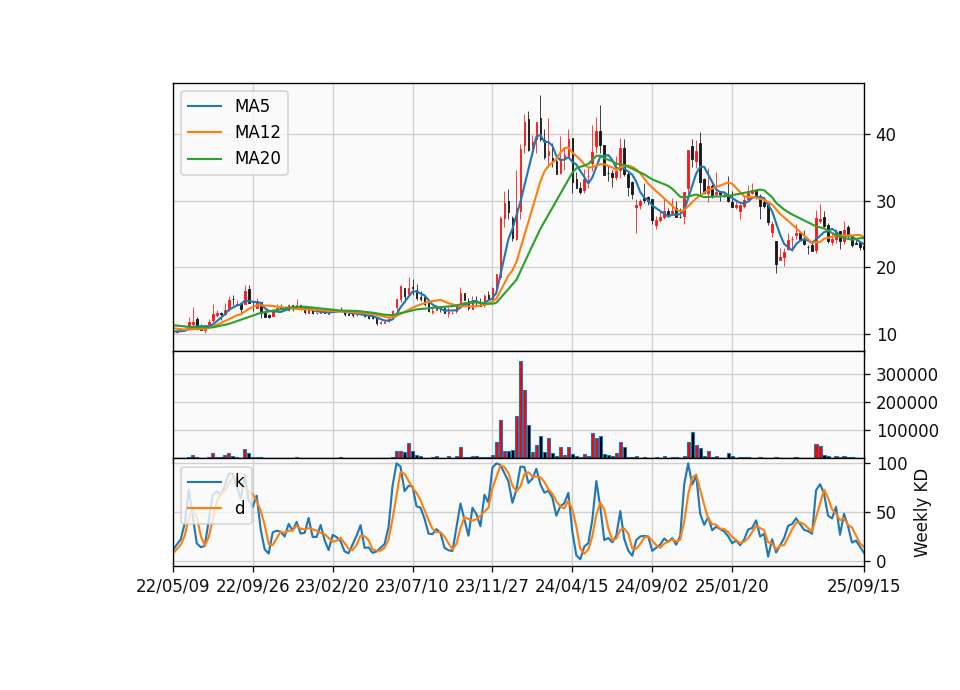Image resolution: width=960 pixels, height=690 pixels.
Task: Click the blue MA5 legend line sample
Action: point(204,106)
